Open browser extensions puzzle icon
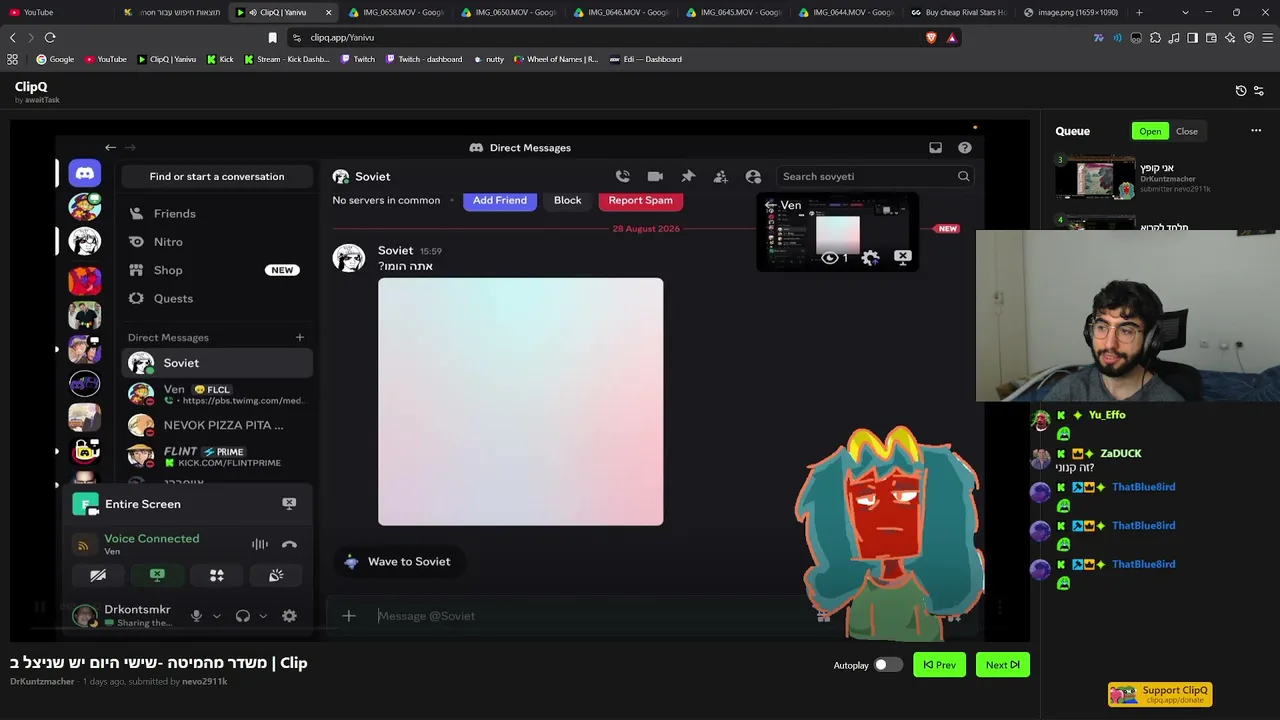 [x=1155, y=38]
